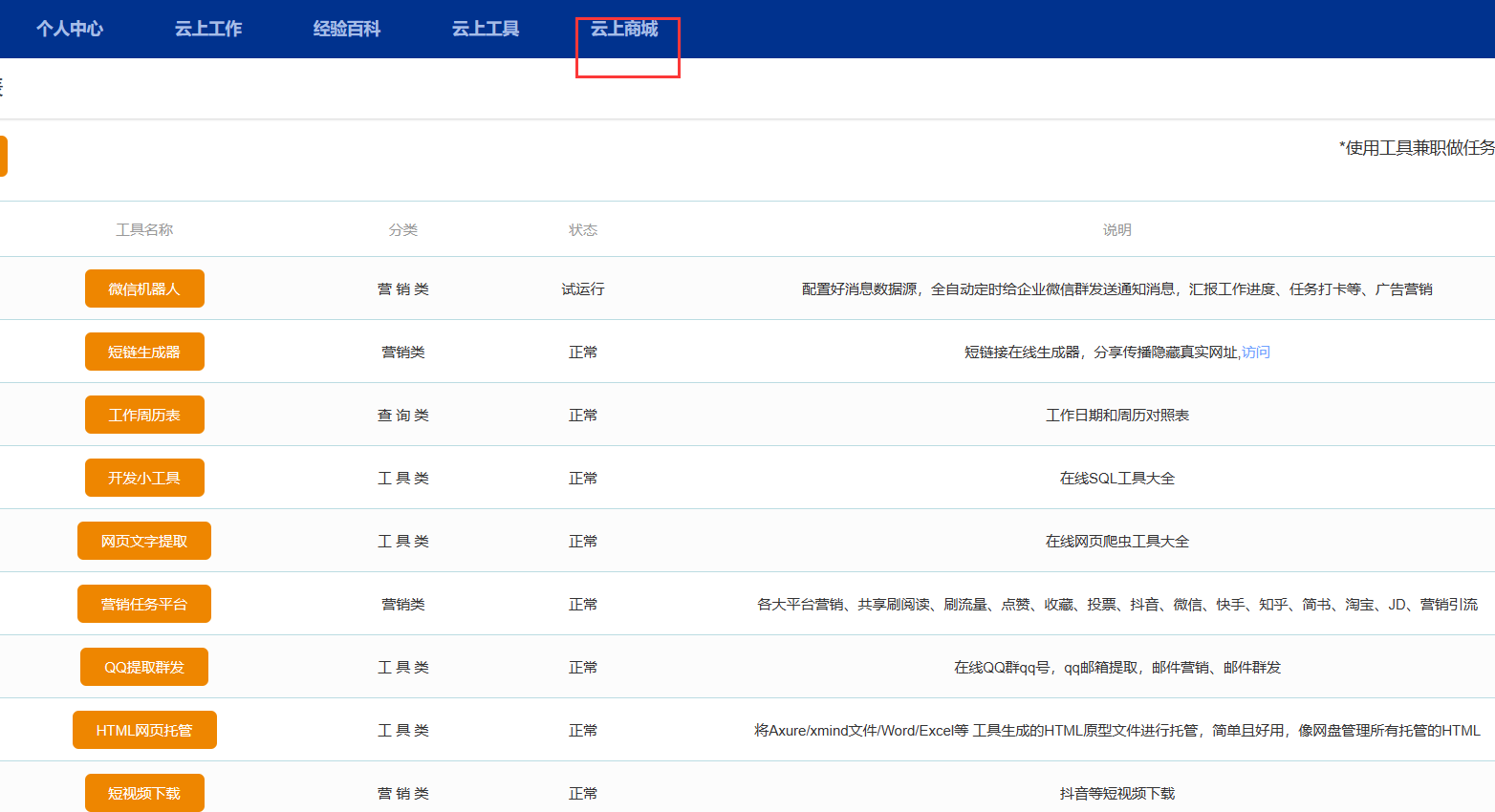
Task: Open the 网页文字提取 crawler tool
Action: point(144,540)
